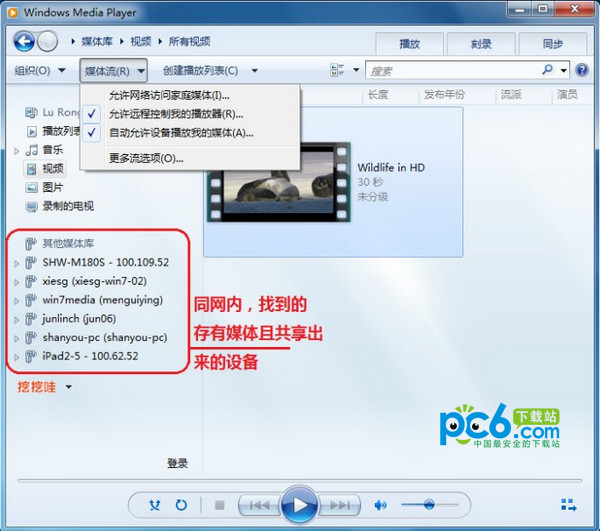
Task: Click the win7media device icon
Action: pos(31,300)
